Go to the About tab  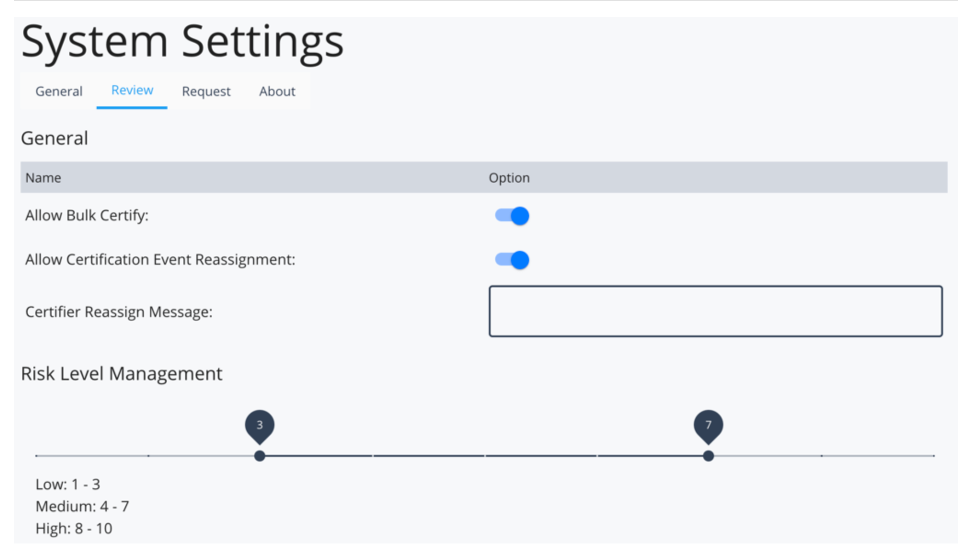point(277,91)
